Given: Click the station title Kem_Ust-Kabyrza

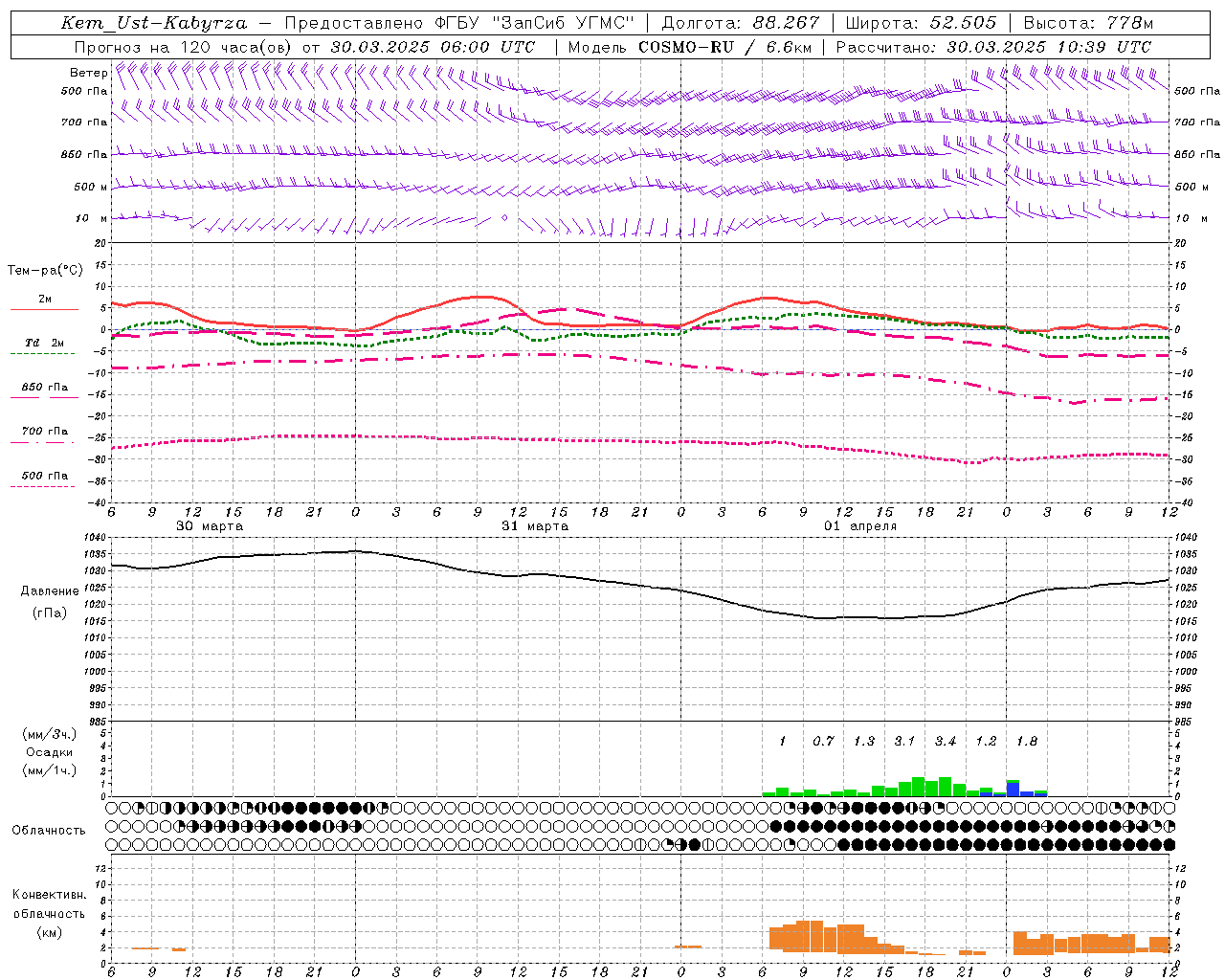Looking at the screenshot, I should click(154, 23).
